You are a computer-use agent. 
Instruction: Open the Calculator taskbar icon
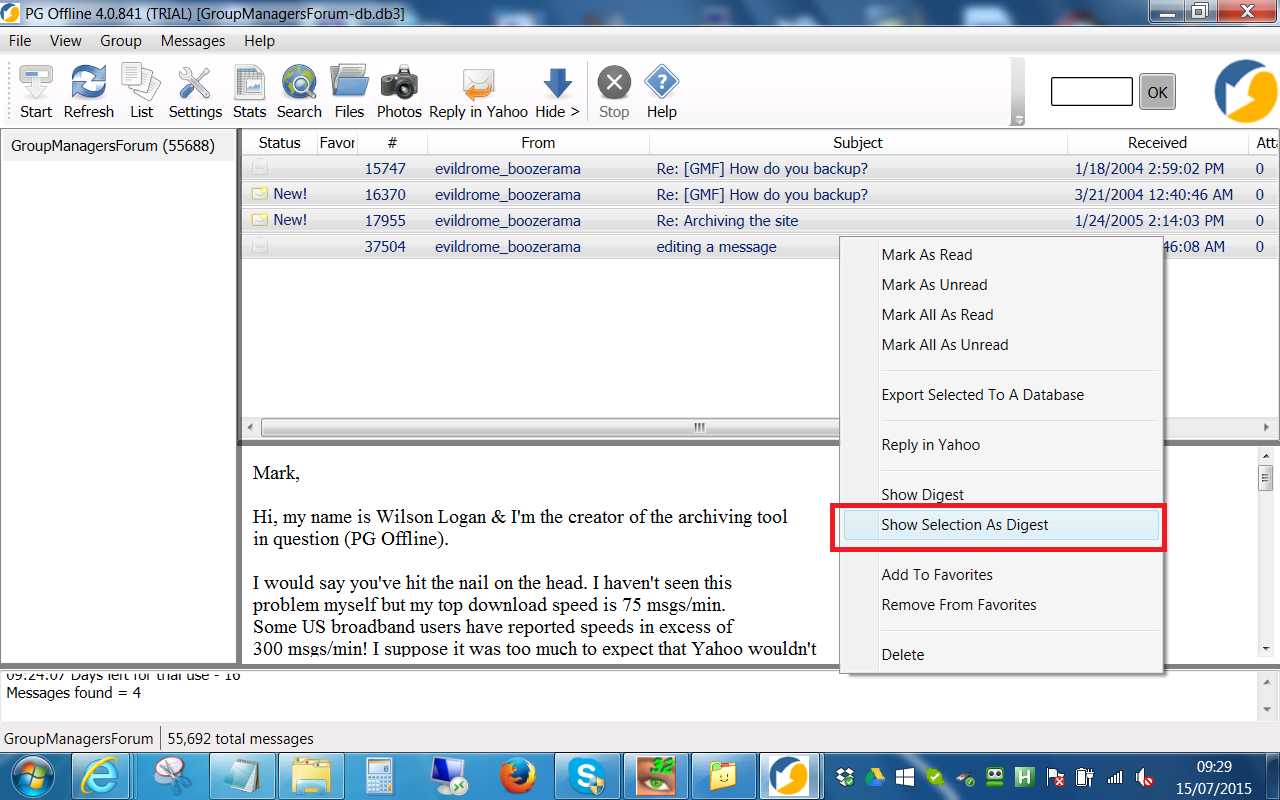click(379, 776)
